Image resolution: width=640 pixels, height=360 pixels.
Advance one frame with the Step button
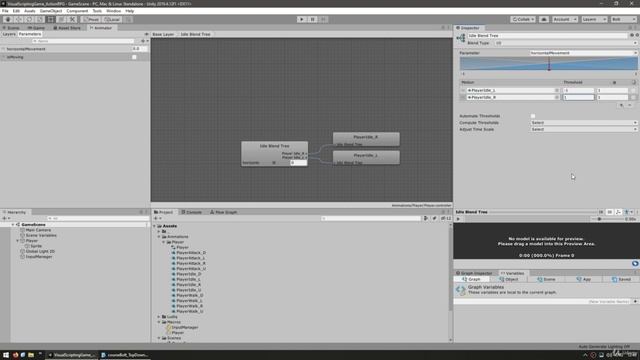[323, 19]
